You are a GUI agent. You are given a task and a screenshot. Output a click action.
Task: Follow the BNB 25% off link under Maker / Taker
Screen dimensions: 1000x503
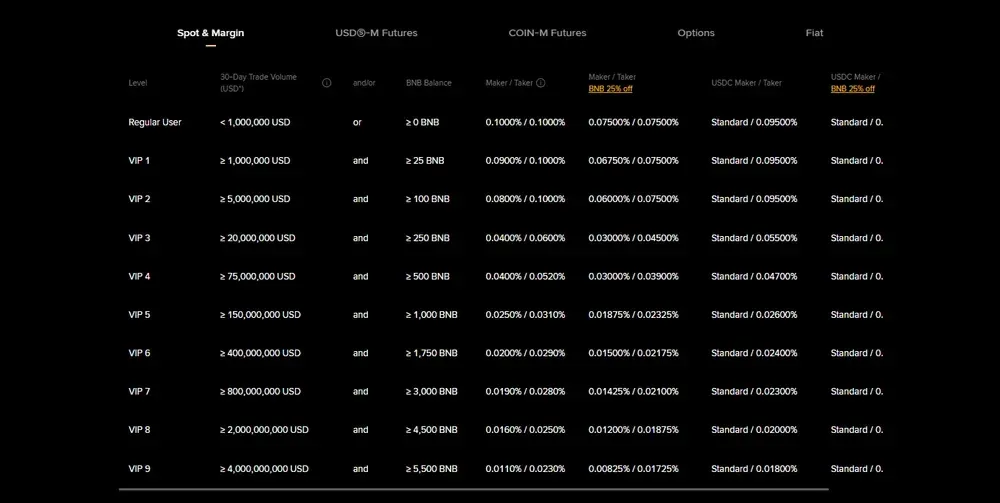pyautogui.click(x=610, y=89)
